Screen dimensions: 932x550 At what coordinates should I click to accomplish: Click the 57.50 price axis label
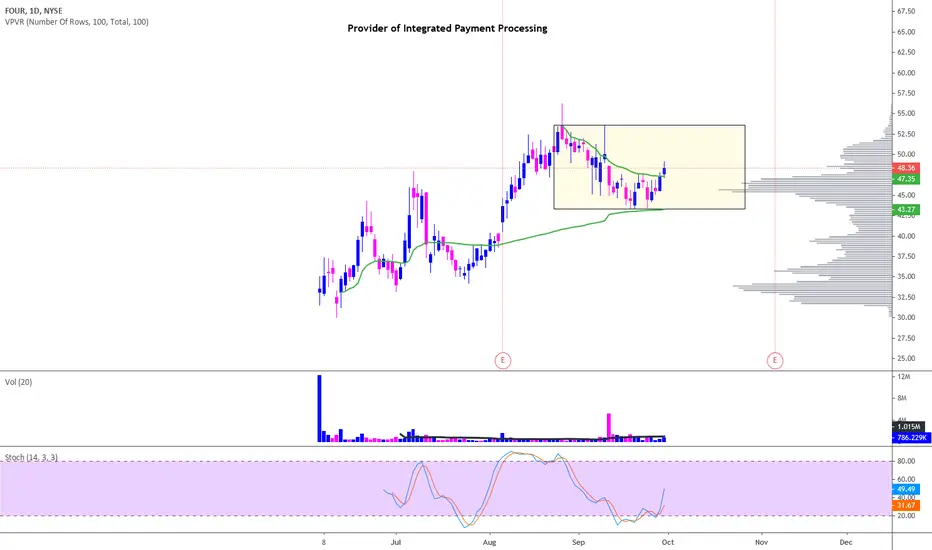point(906,93)
